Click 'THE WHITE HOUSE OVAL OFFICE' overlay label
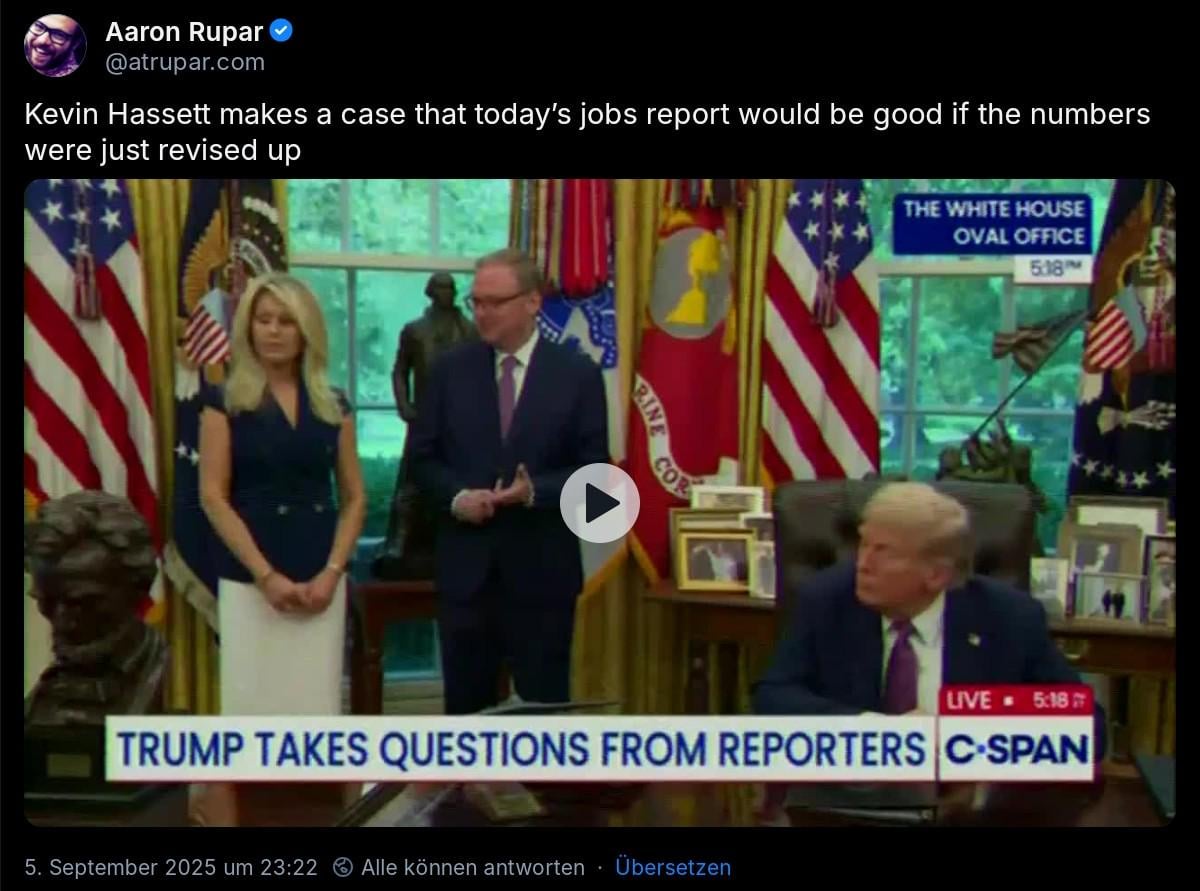Viewport: 1200px width, 891px height. click(992, 222)
